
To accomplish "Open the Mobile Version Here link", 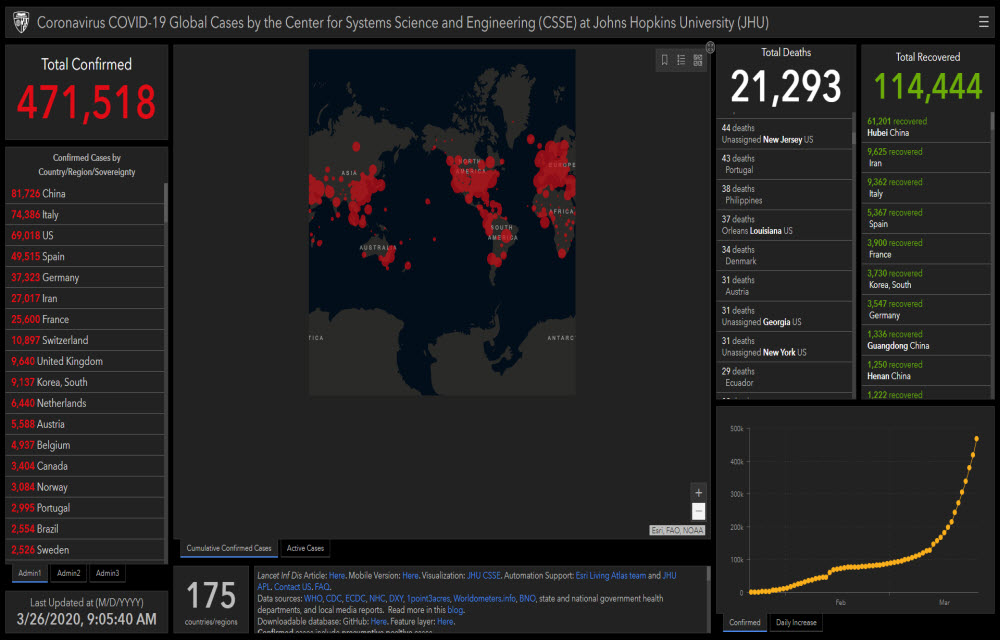I will click(x=410, y=576).
